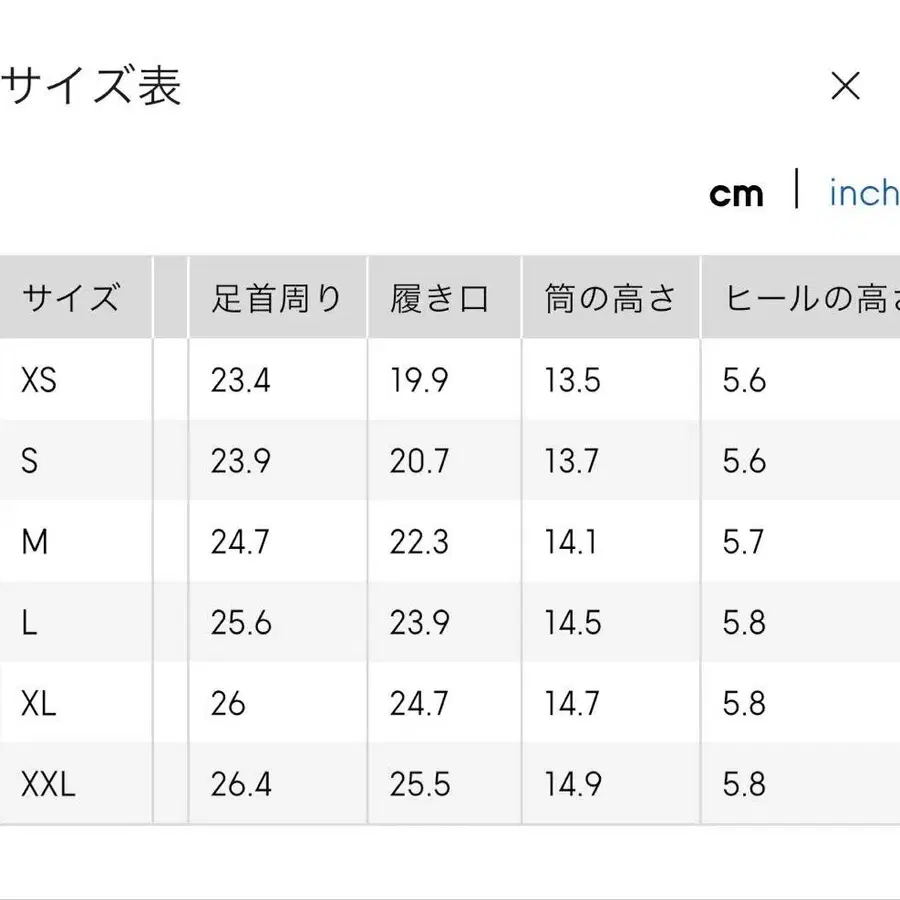Select the XXL size row label
Image resolution: width=900 pixels, height=900 pixels.
44,784
